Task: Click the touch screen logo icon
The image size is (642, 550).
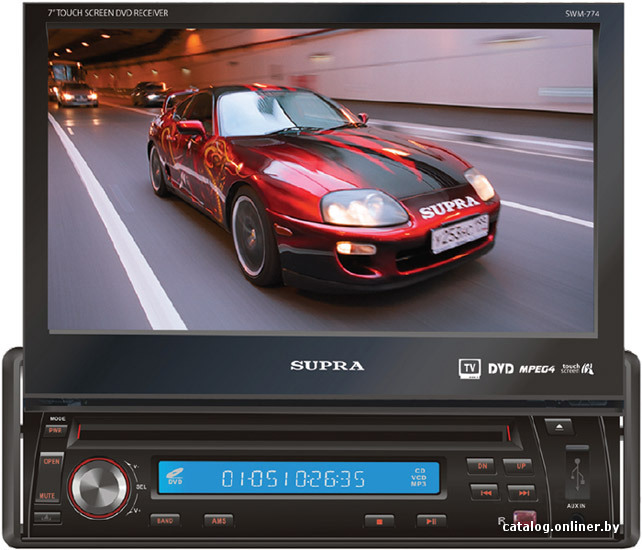Action: [578, 369]
